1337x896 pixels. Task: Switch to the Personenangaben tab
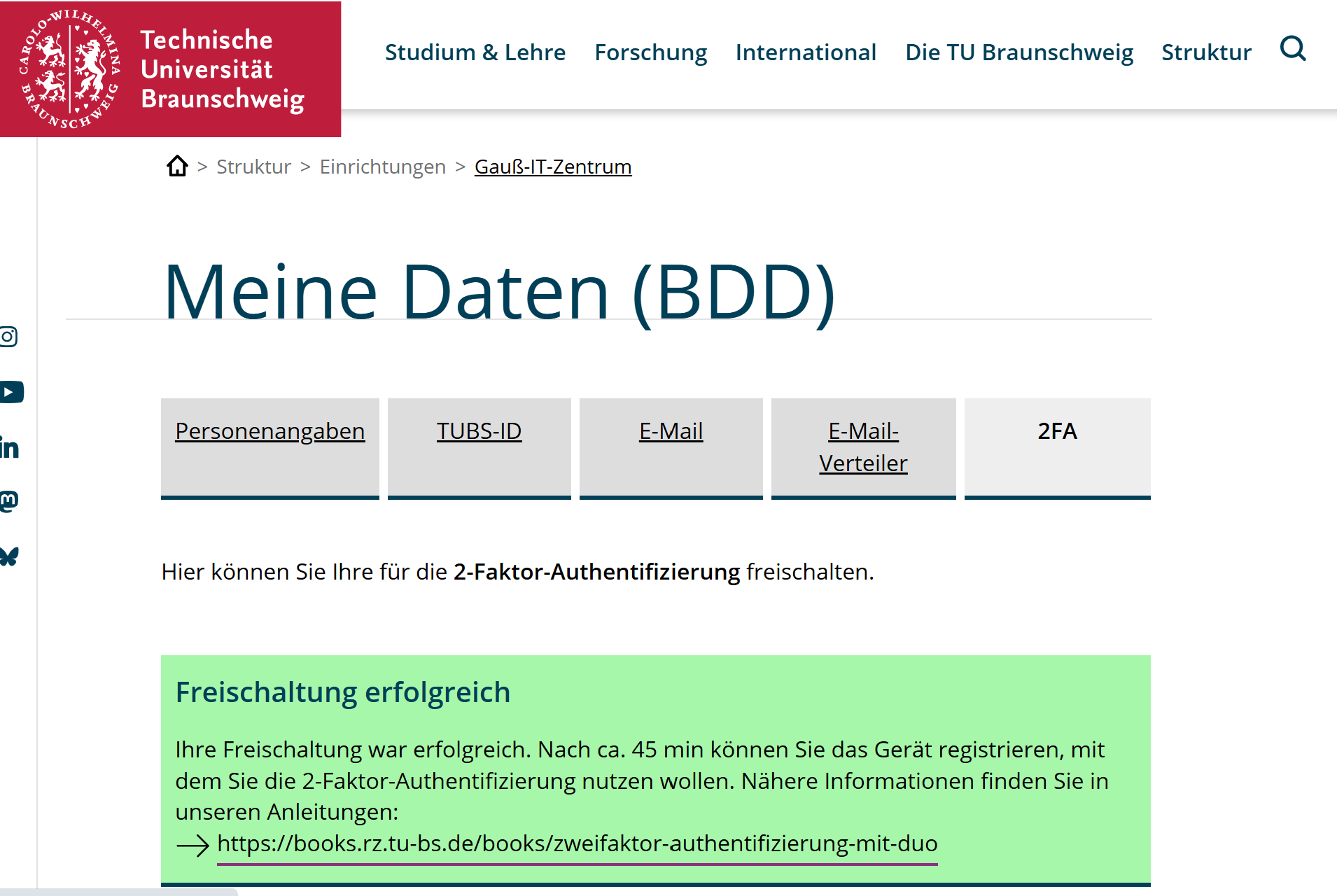[x=269, y=432]
